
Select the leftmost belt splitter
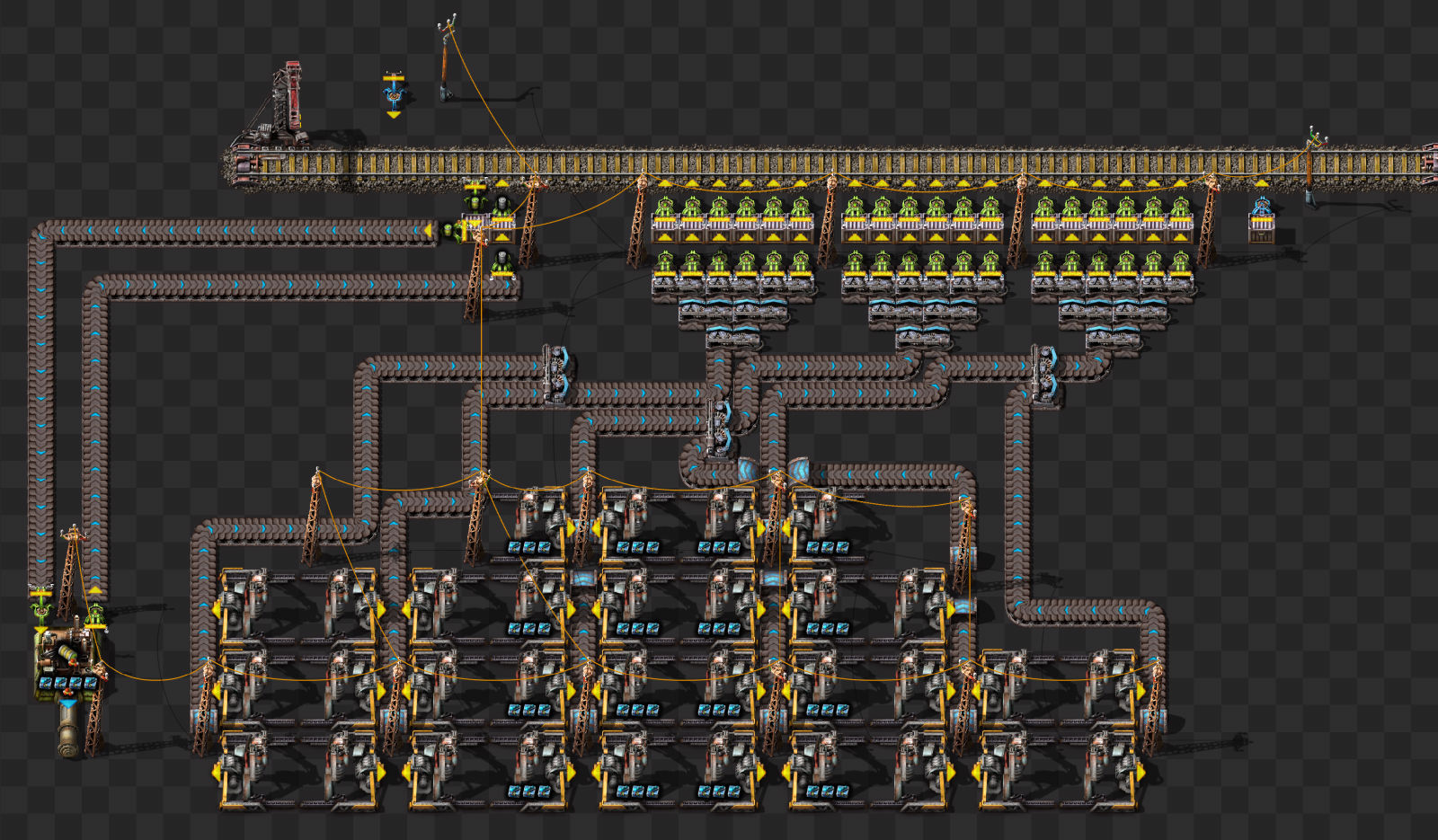point(556,374)
